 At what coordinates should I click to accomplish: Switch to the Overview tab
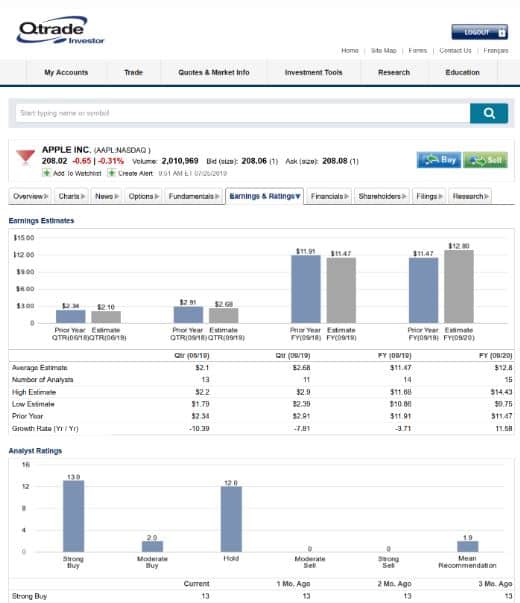coord(30,196)
